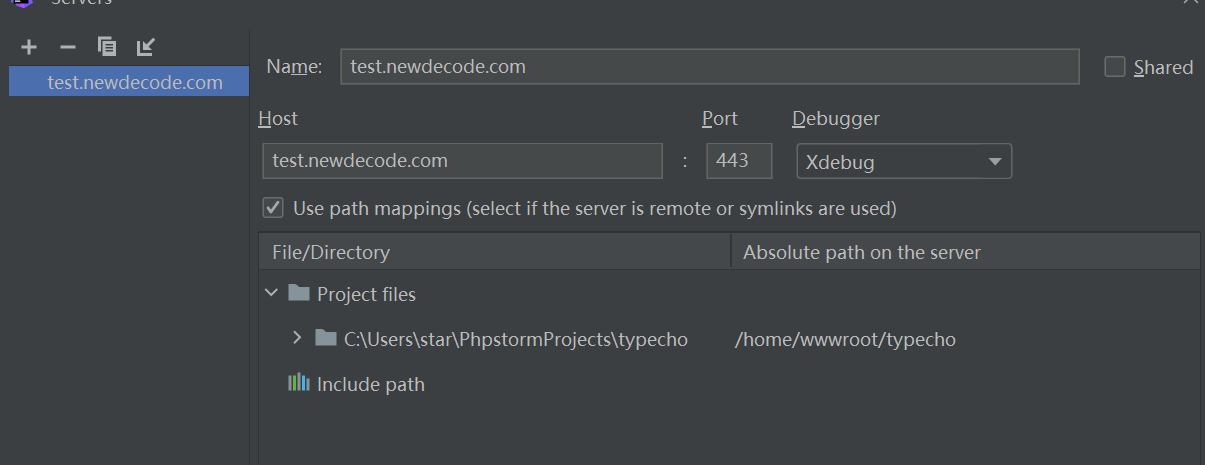Image resolution: width=1205 pixels, height=465 pixels.
Task: Click the Name text field
Action: [709, 67]
